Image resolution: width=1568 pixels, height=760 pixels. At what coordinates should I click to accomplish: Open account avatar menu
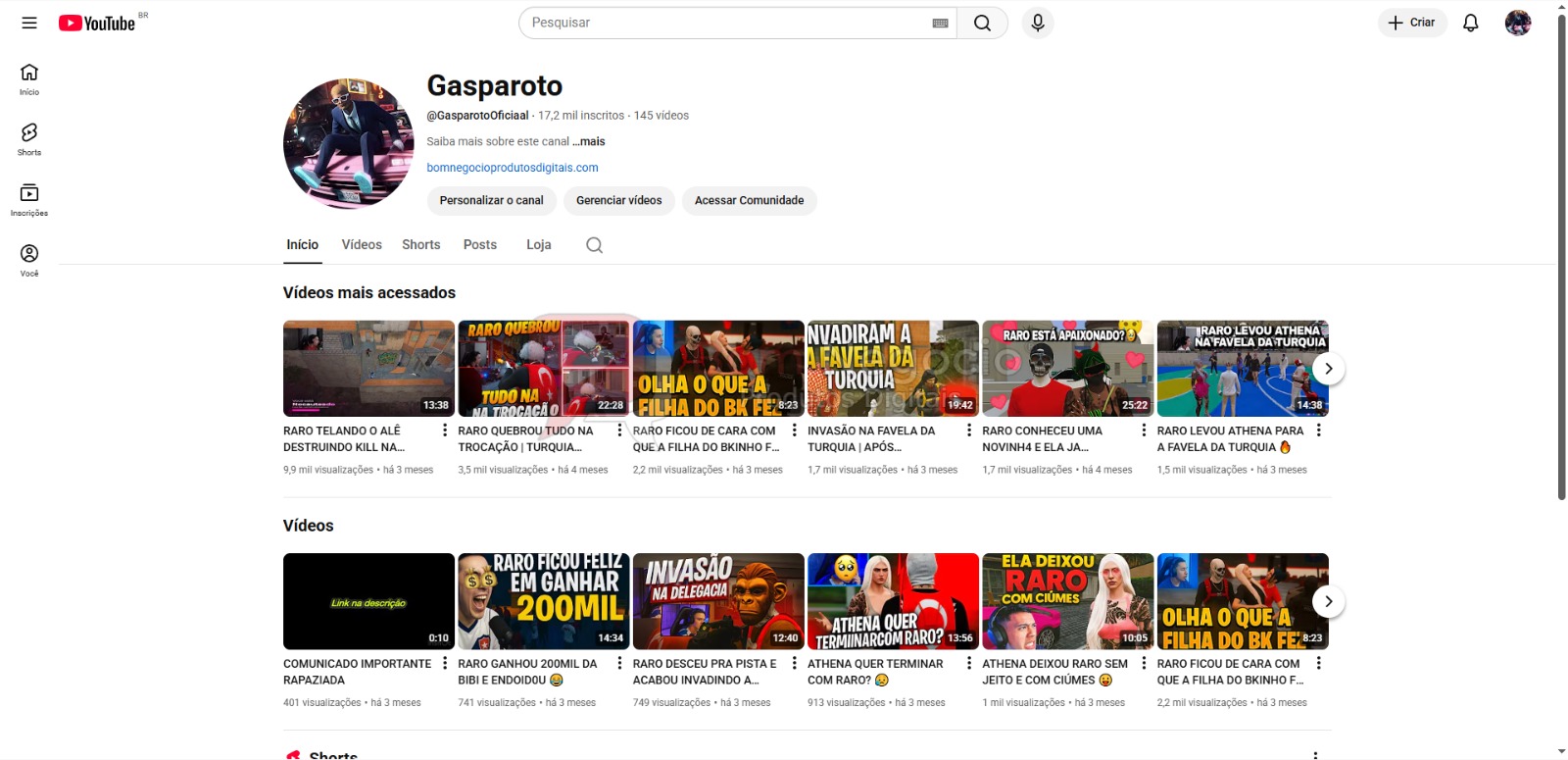pyautogui.click(x=1517, y=23)
